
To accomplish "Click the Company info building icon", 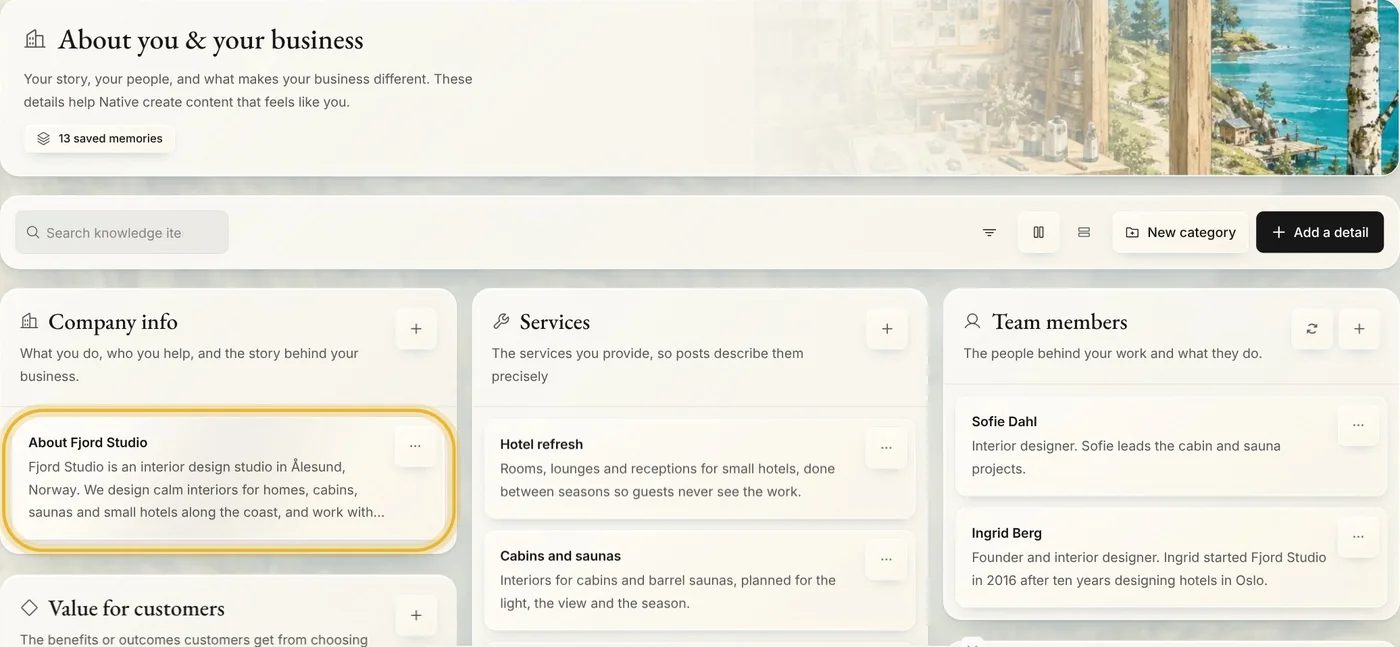I will [29, 321].
